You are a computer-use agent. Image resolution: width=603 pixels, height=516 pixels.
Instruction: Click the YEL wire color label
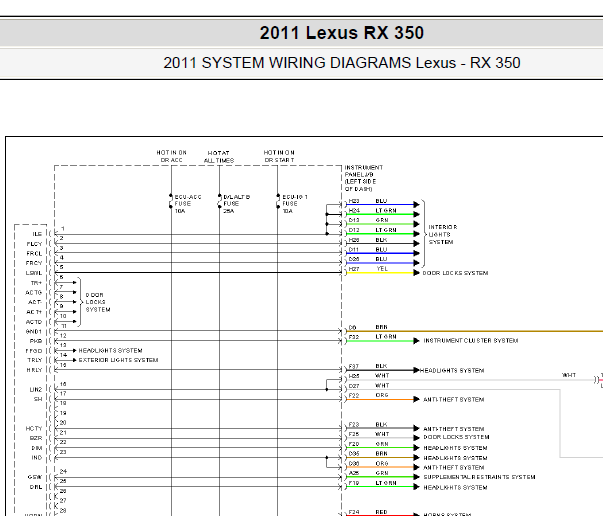tap(382, 269)
